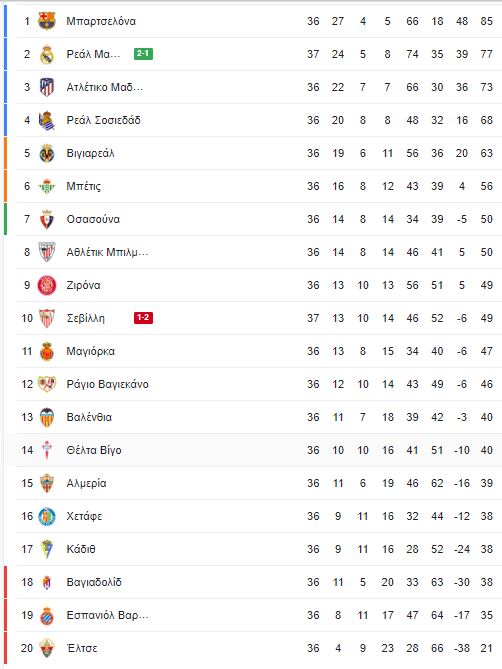Open the Ρεάλ Σοσιεδάδ team link
The width and height of the screenshot is (502, 669).
pos(104,120)
